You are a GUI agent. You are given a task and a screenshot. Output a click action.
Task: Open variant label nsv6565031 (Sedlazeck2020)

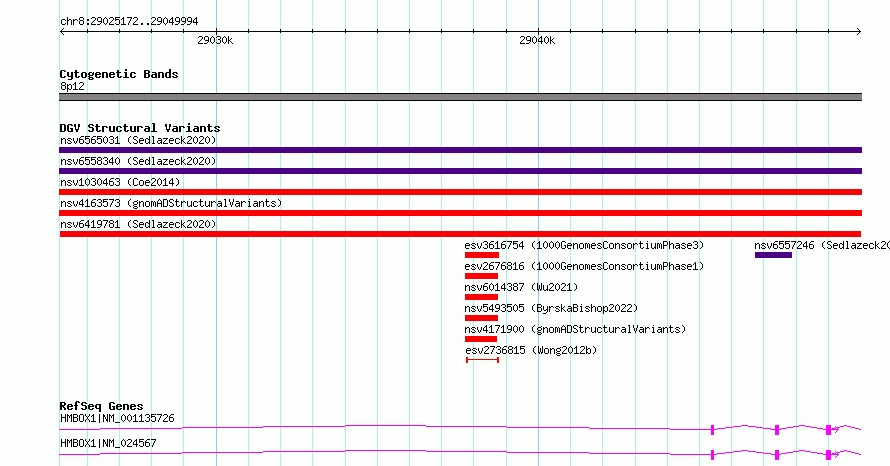[138, 140]
